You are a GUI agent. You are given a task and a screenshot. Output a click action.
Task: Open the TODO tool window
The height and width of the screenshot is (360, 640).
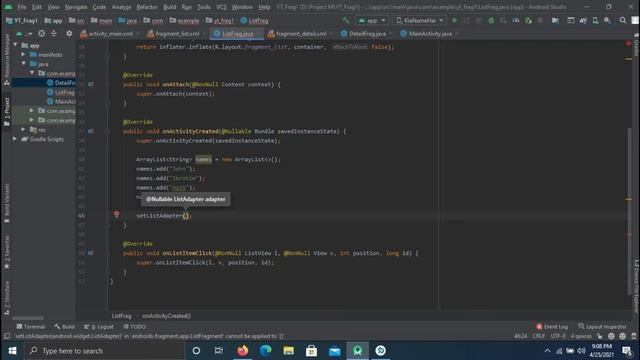pos(134,327)
